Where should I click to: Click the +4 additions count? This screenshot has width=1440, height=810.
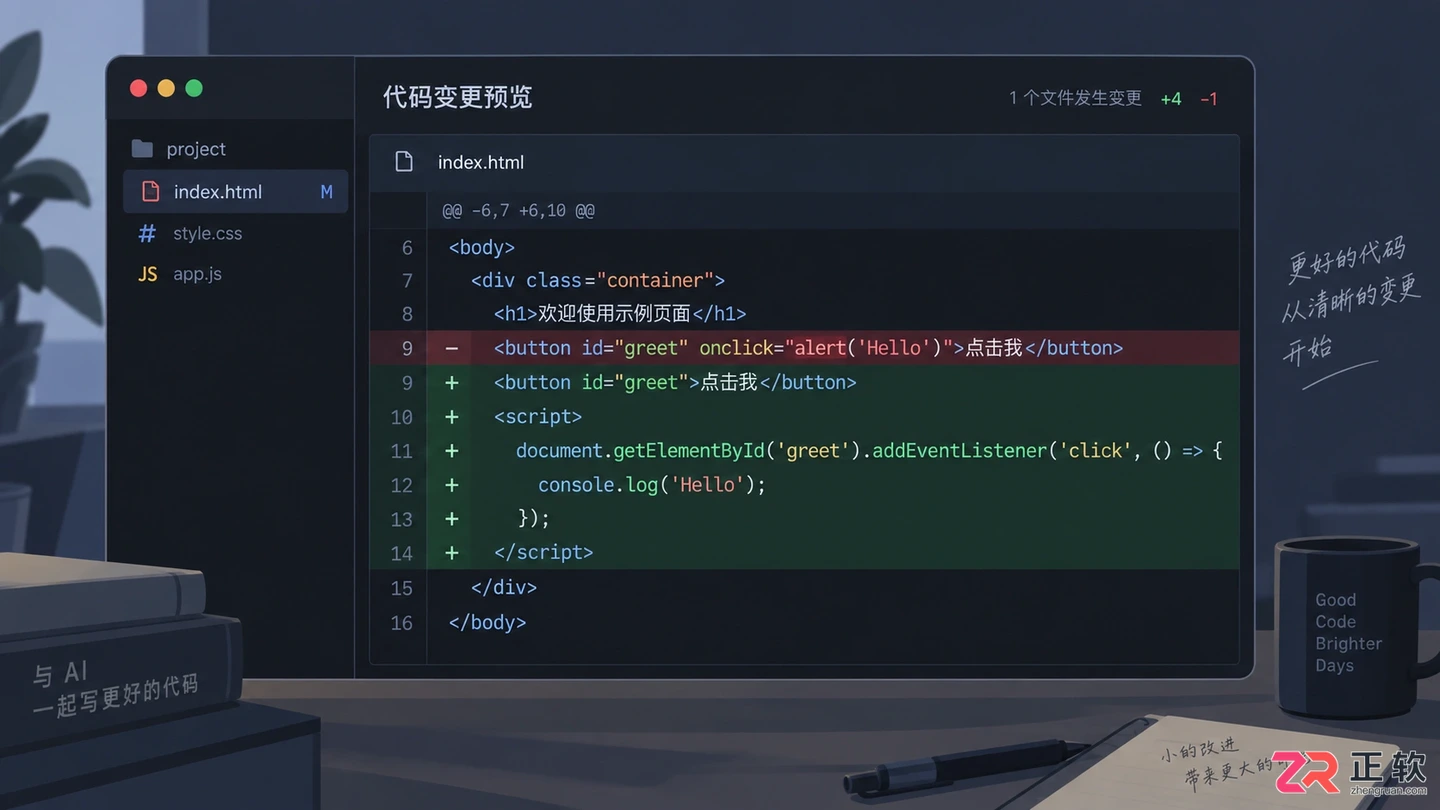[1171, 99]
